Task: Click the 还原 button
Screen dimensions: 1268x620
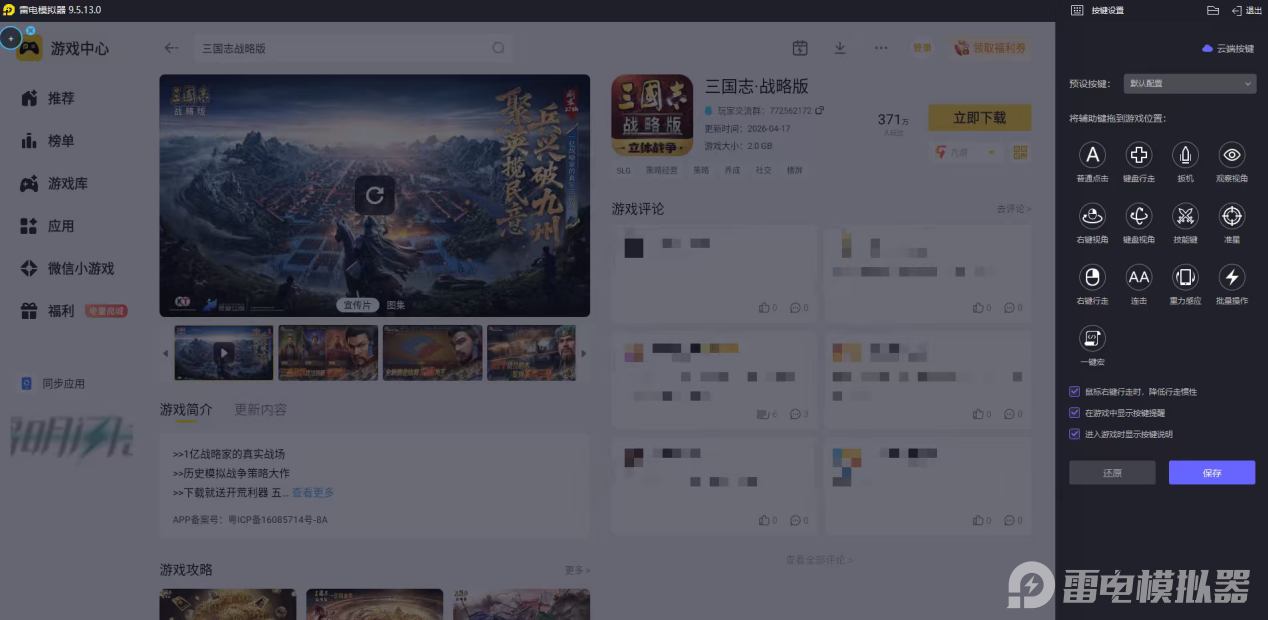Action: (1112, 473)
